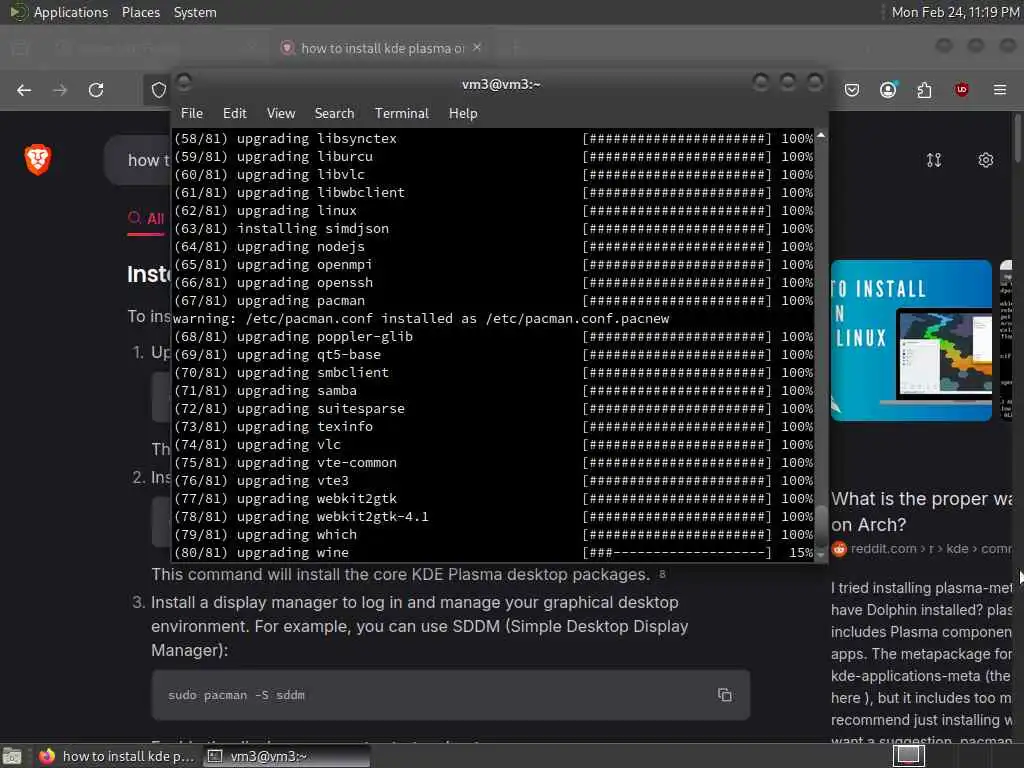Click the 'upgrading linux' line in terminal

tap(493, 210)
